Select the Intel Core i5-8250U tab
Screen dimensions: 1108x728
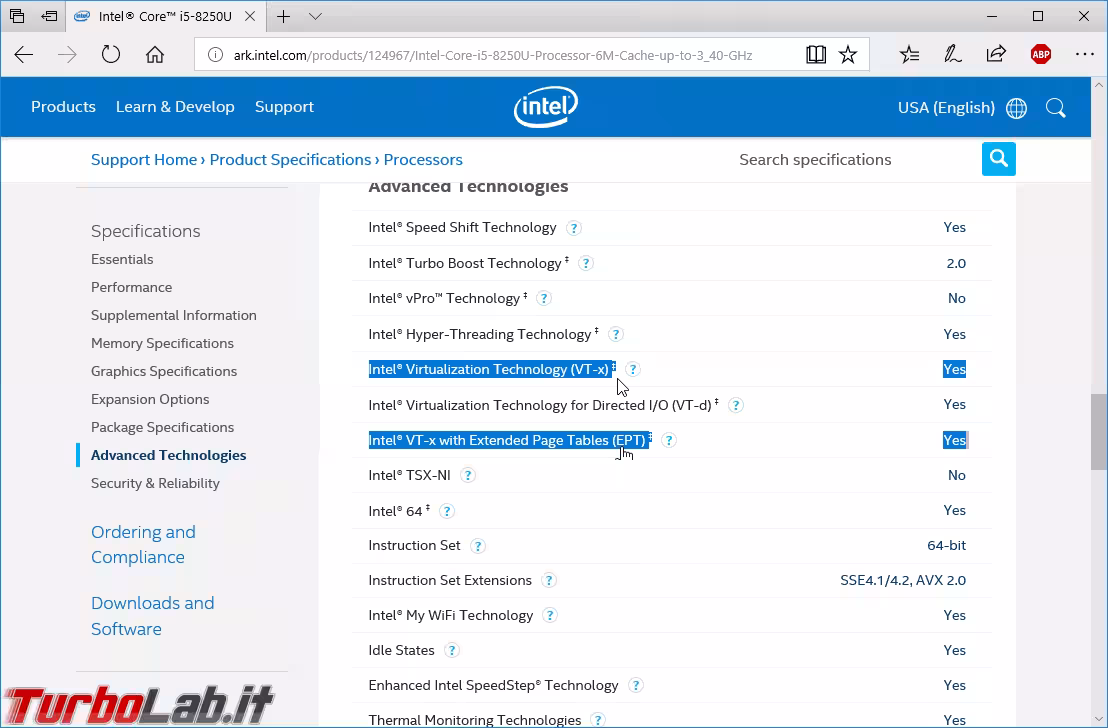(160, 17)
